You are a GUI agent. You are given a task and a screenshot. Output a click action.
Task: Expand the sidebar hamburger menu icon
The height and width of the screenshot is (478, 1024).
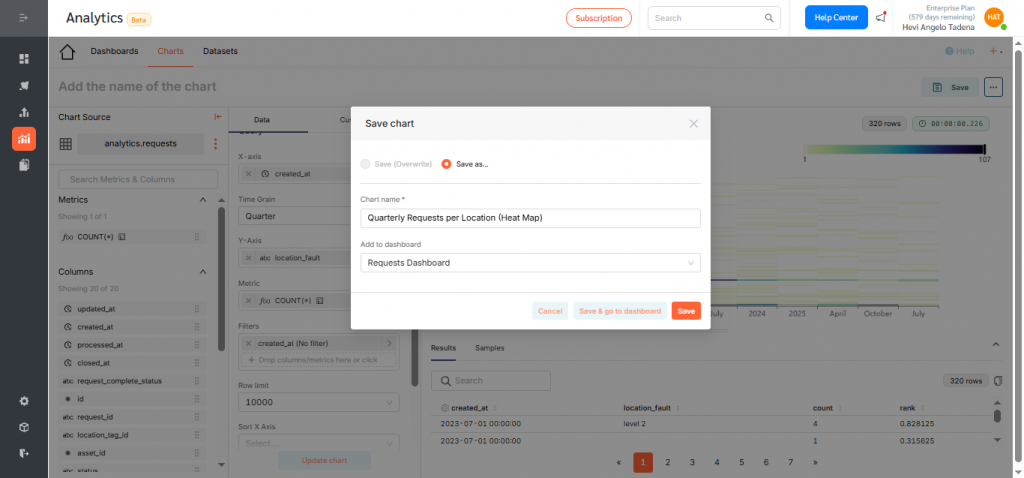click(24, 18)
